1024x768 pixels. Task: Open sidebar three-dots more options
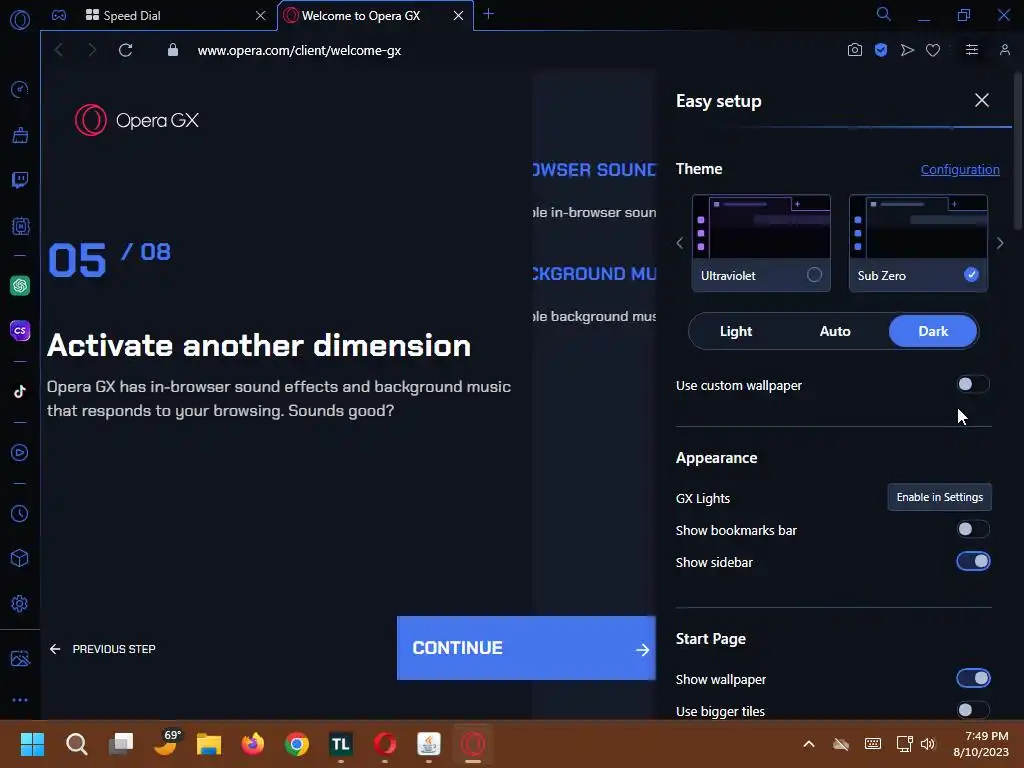[x=20, y=700]
